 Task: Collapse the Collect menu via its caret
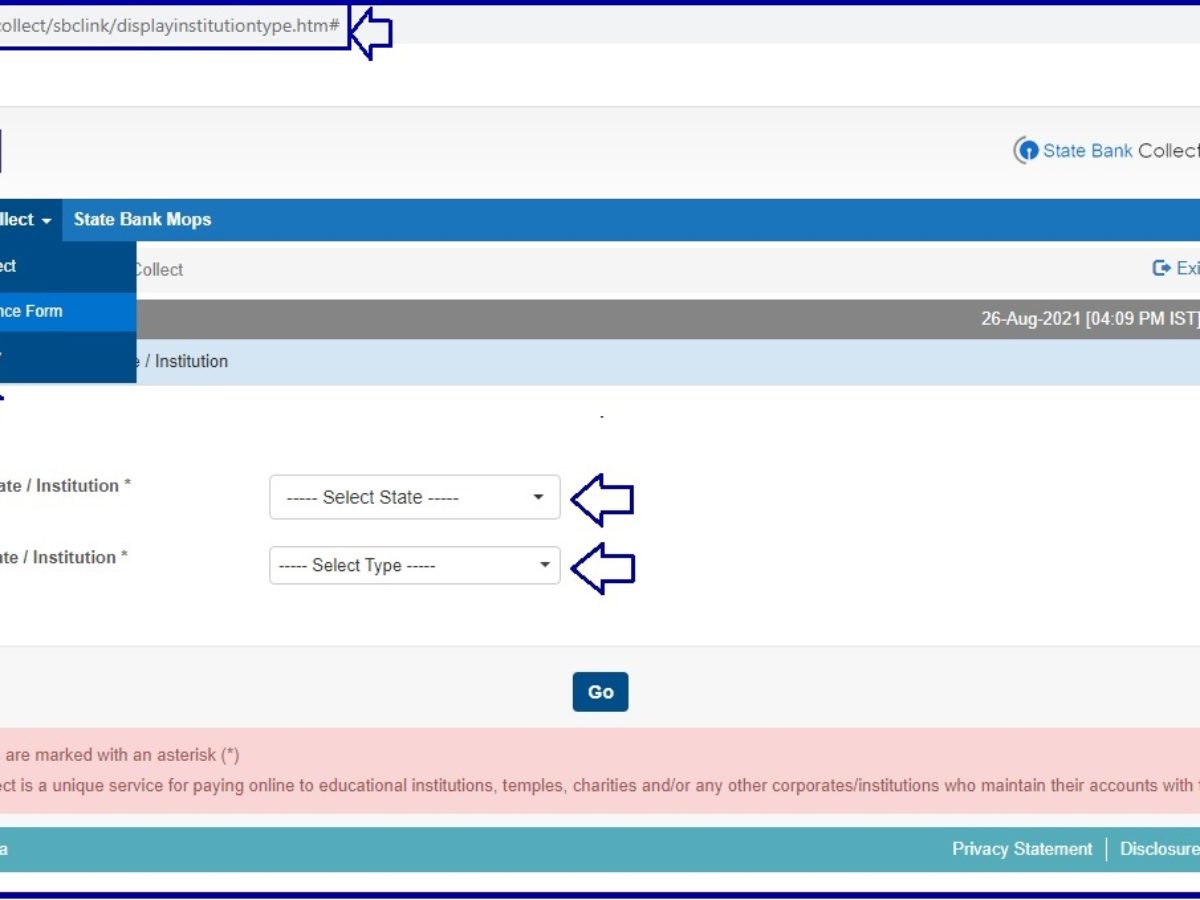pos(46,220)
